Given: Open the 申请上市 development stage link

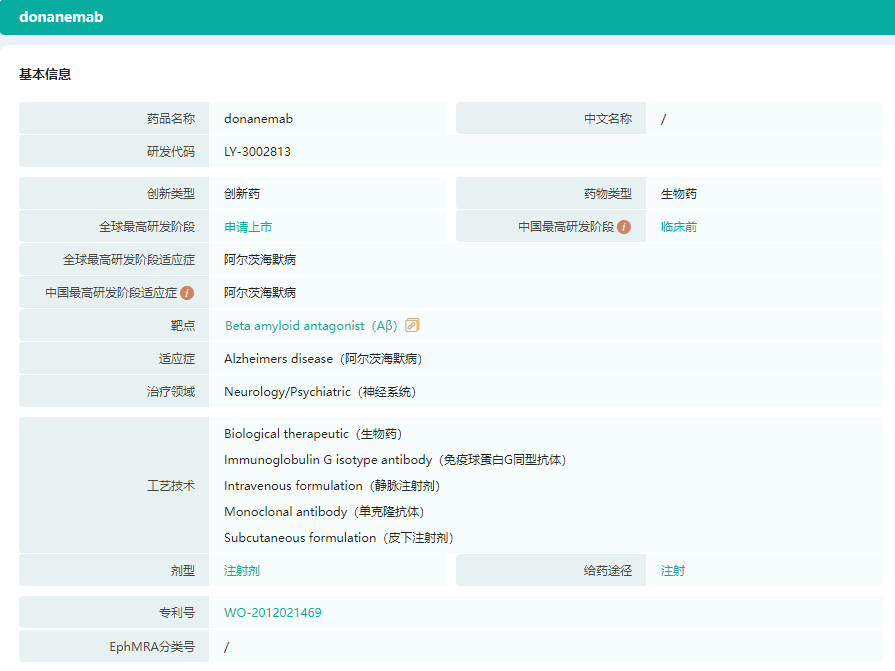Looking at the screenshot, I should pyautogui.click(x=248, y=227).
